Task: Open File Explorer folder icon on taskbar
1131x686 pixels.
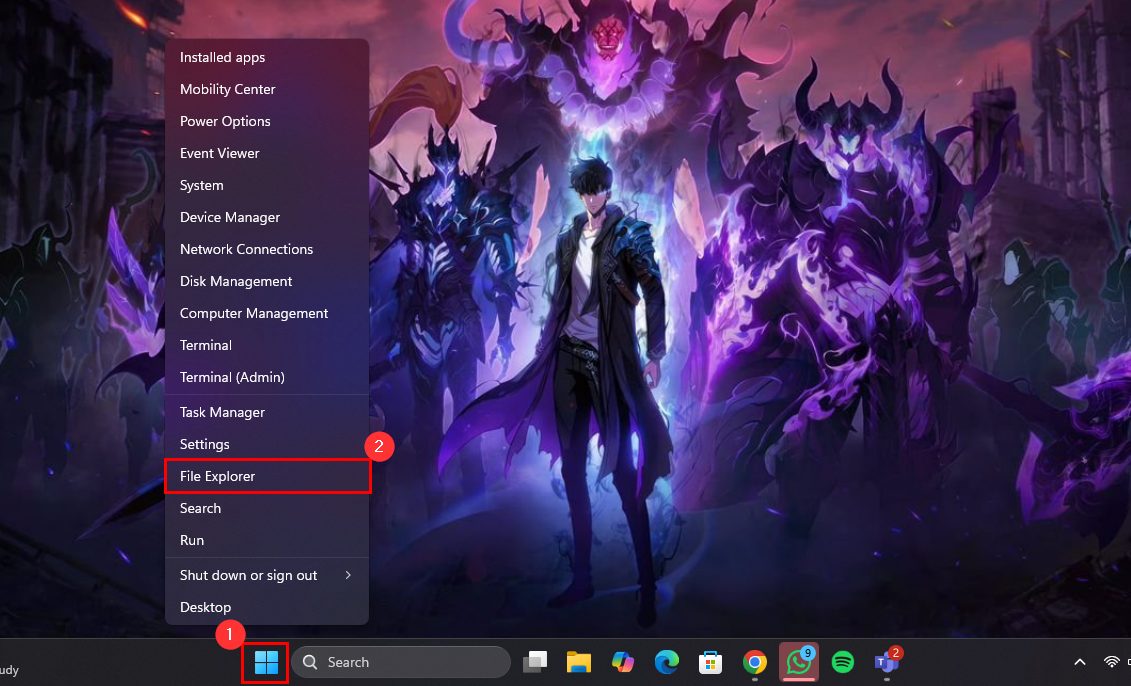Action: click(578, 661)
